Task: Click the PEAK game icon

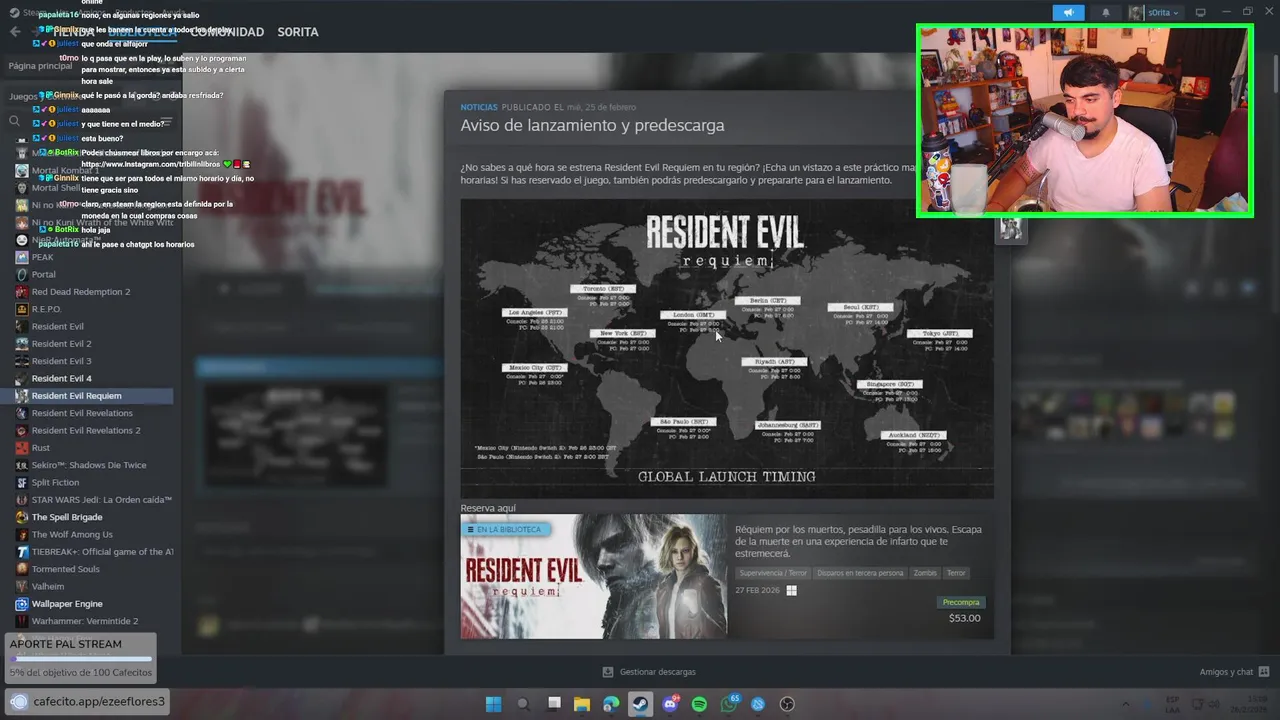Action: pos(22,257)
